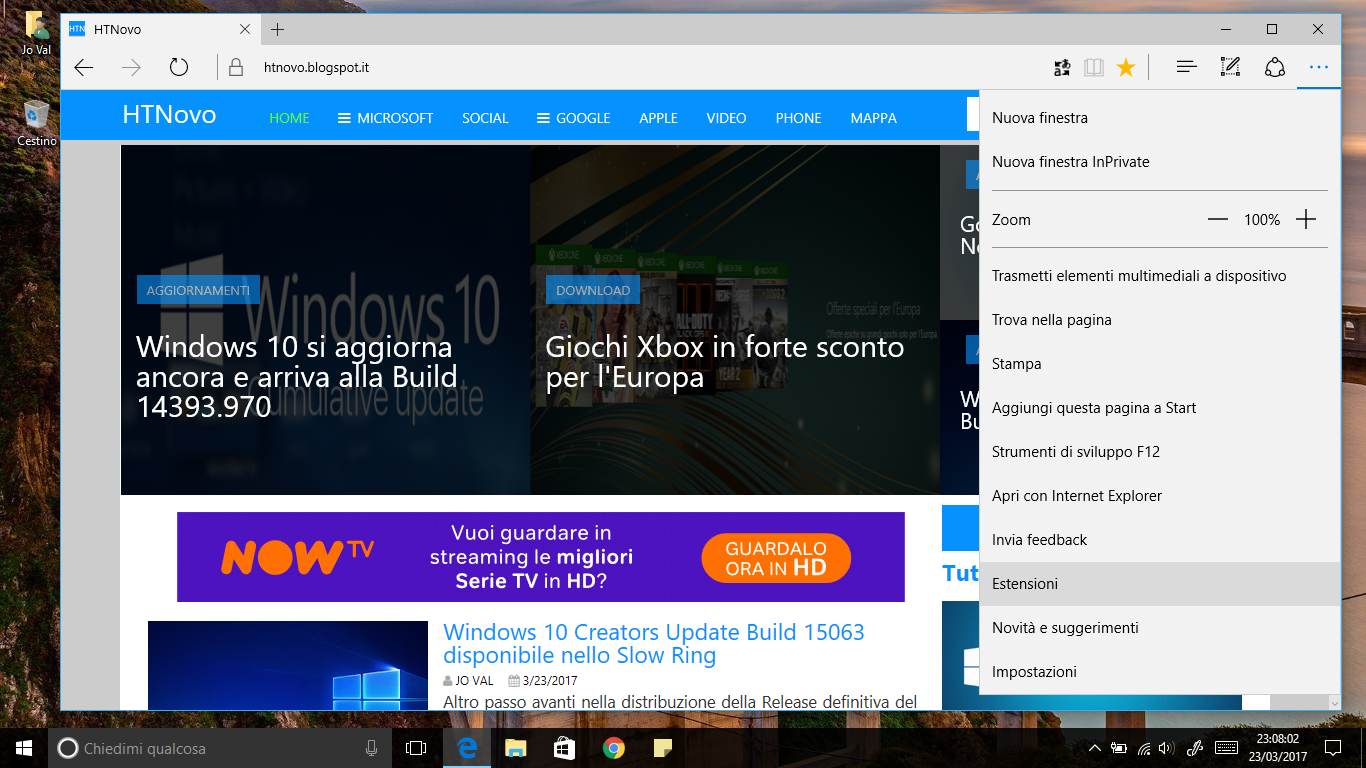Open reading view book icon
Screen dimensions: 1366x768
[x=1094, y=68]
